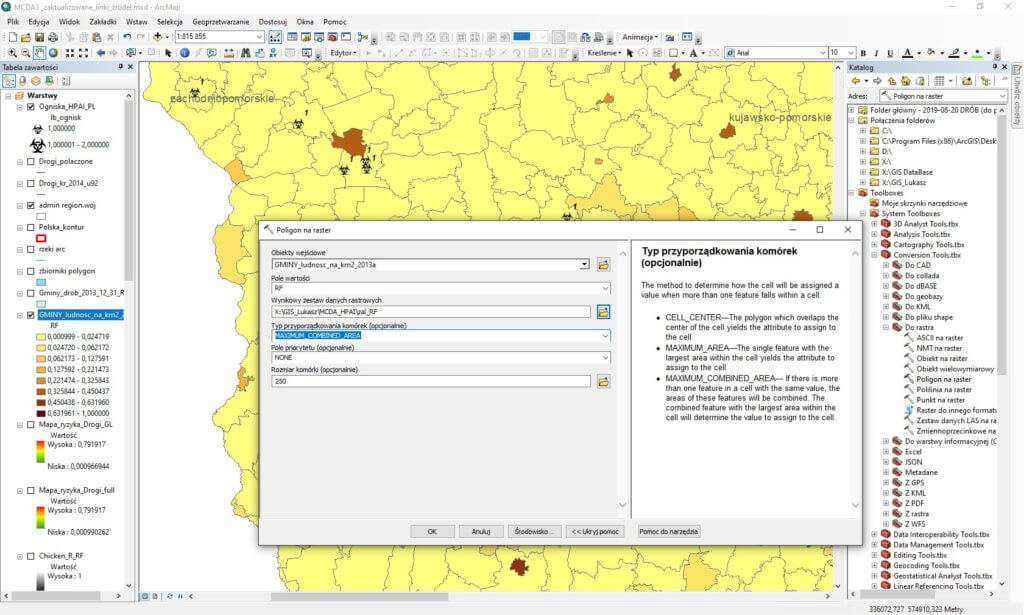Expand the 3D Analyst Tools.tbx toolbox
This screenshot has width=1024, height=615.
tap(874, 224)
